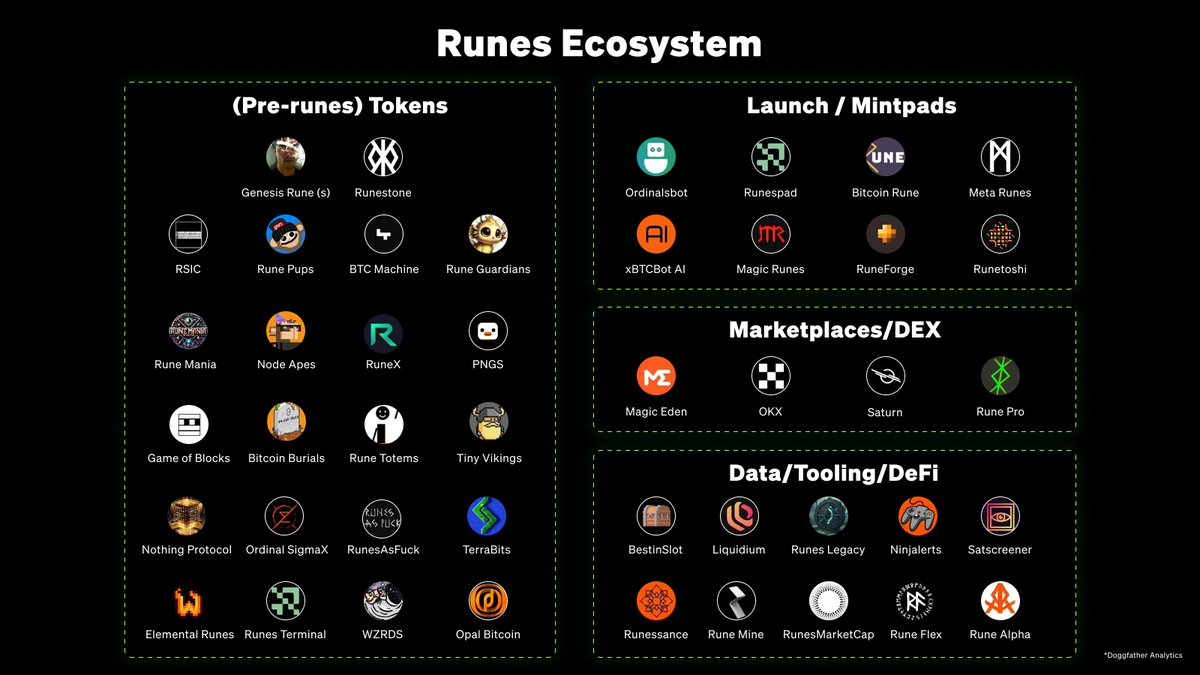Open the Runespad icon
1200x675 pixels.
pyautogui.click(x=771, y=157)
